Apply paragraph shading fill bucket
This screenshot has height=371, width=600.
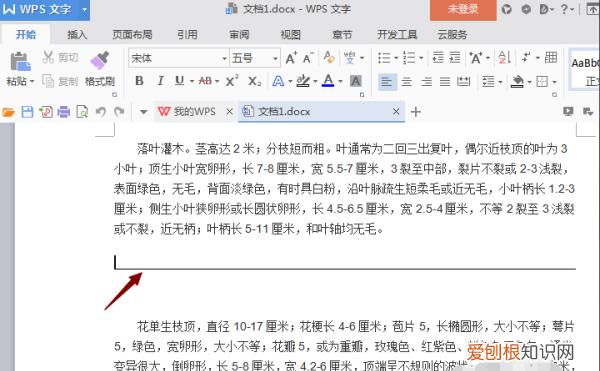point(517,81)
